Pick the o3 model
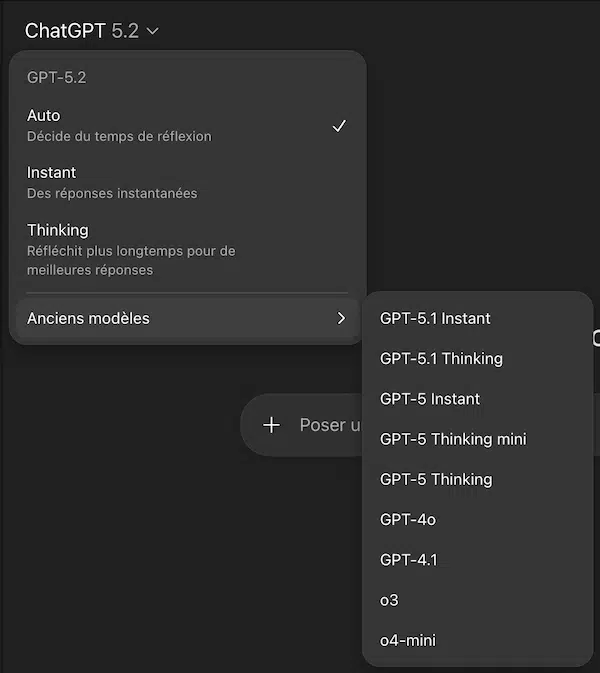Screen dimensions: 600x673 tap(390, 600)
